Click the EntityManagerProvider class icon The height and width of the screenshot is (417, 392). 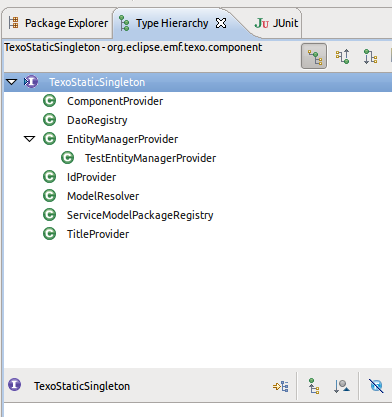[50, 139]
